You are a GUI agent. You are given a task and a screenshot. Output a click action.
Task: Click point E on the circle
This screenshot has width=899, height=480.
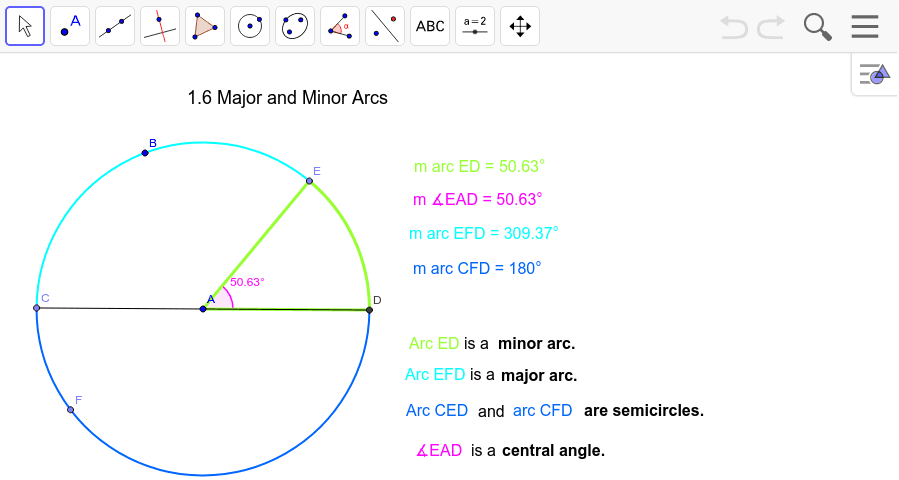pos(310,181)
